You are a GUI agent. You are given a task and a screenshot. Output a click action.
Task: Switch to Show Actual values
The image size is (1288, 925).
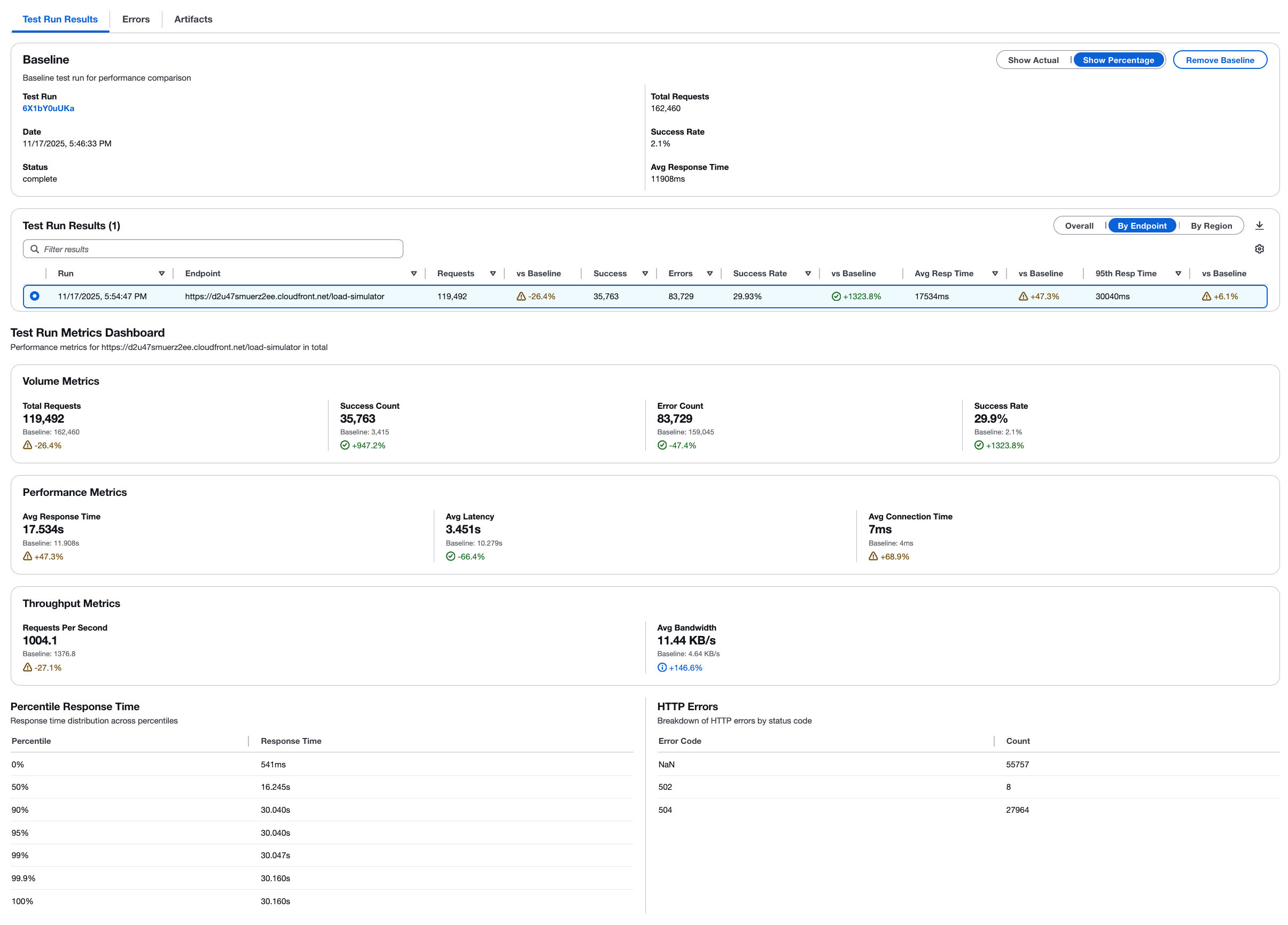click(x=1033, y=60)
